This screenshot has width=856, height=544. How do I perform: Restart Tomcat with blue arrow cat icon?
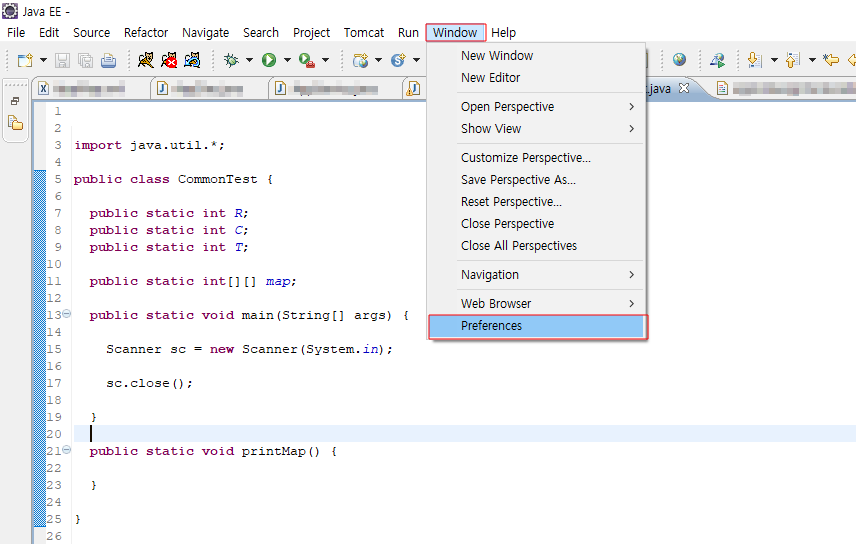click(x=192, y=60)
